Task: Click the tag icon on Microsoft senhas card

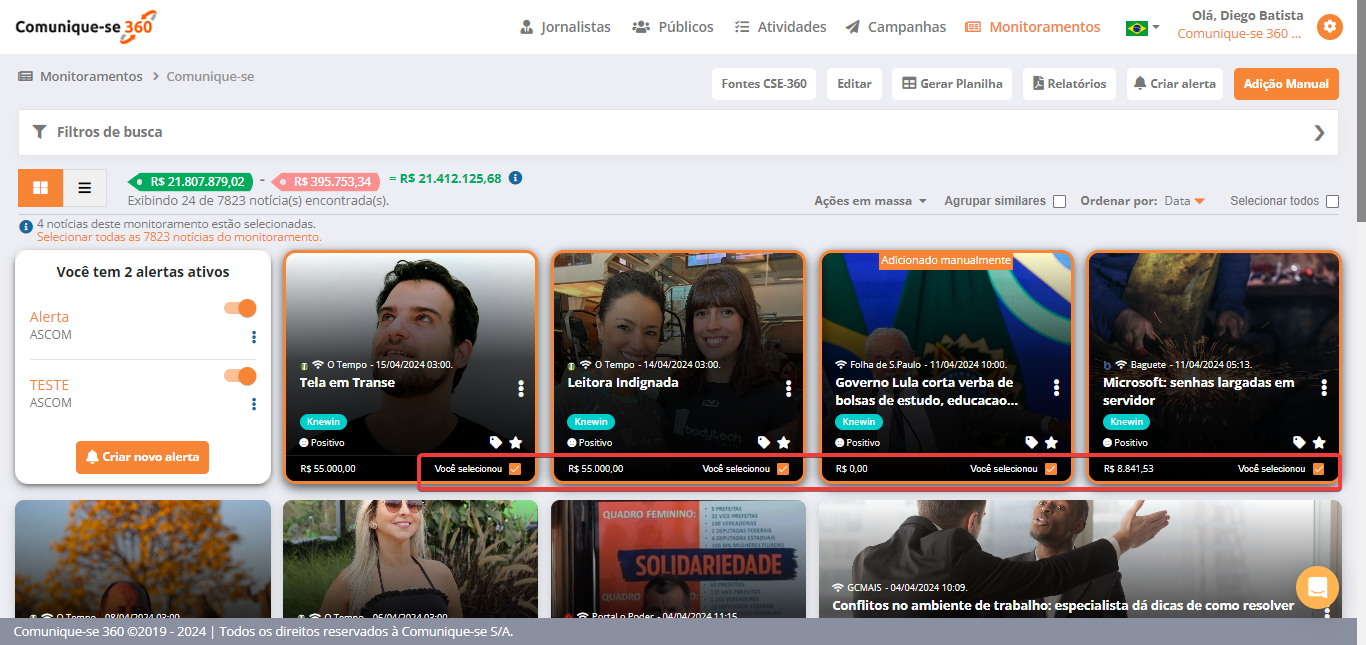Action: 1299,442
